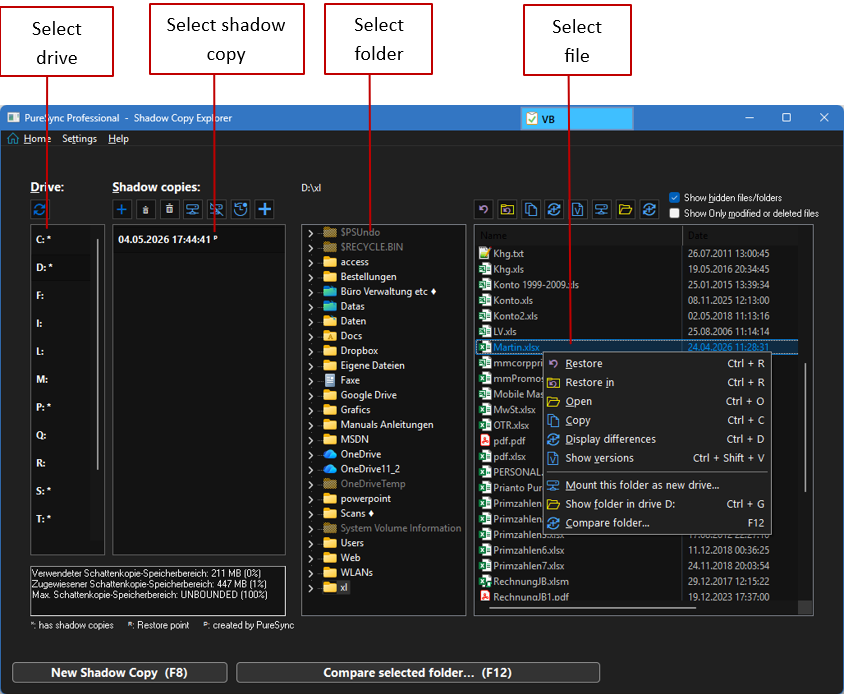This screenshot has height=694, width=844.
Task: Click the New Shadow Copy (F8) button
Action: (x=119, y=672)
